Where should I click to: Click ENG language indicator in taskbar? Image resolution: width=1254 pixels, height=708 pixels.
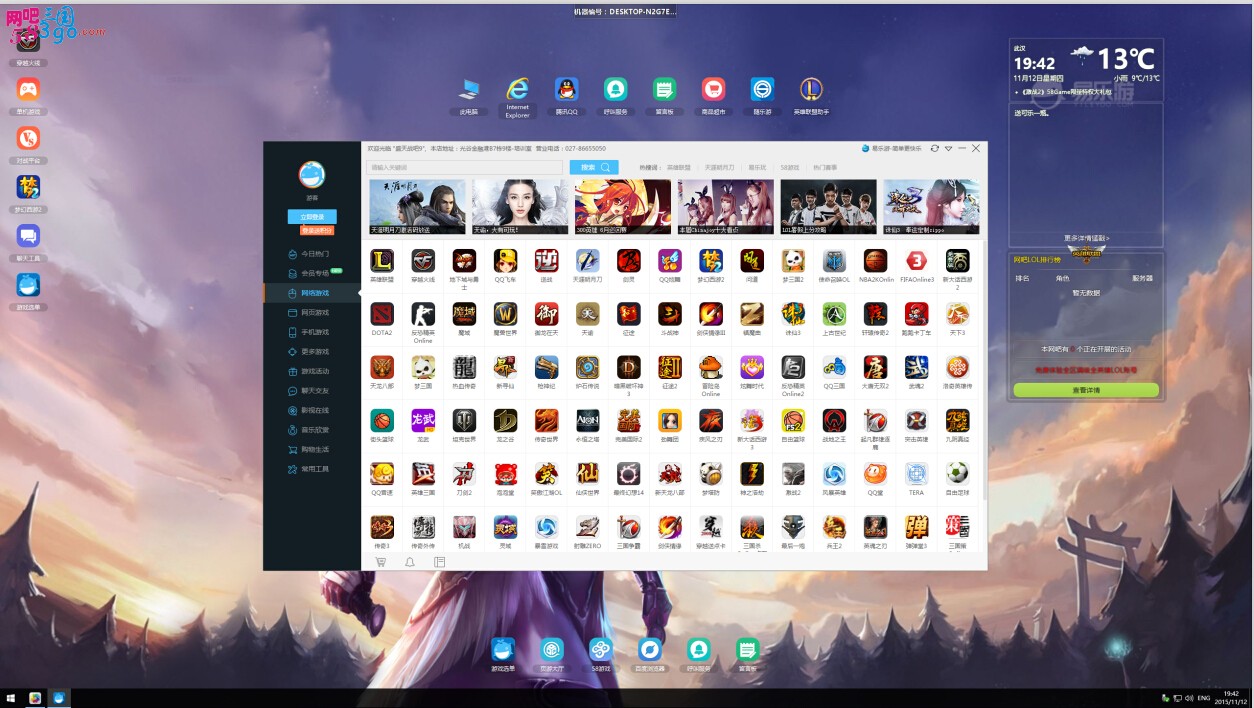[x=1204, y=697]
